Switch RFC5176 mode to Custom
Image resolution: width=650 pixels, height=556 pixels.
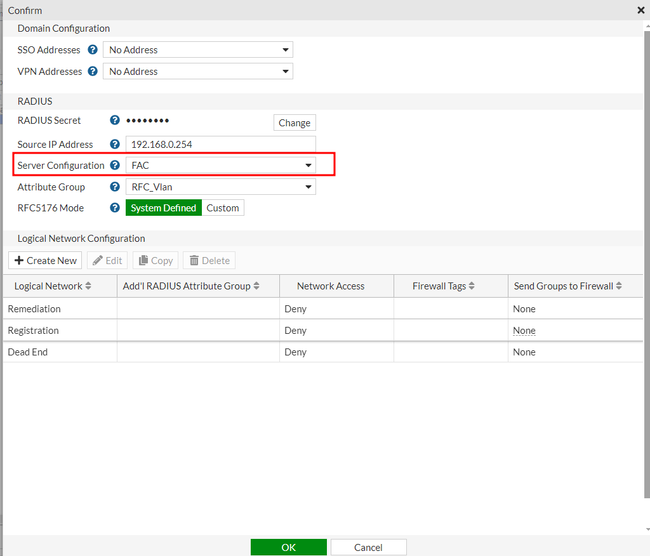pos(223,208)
